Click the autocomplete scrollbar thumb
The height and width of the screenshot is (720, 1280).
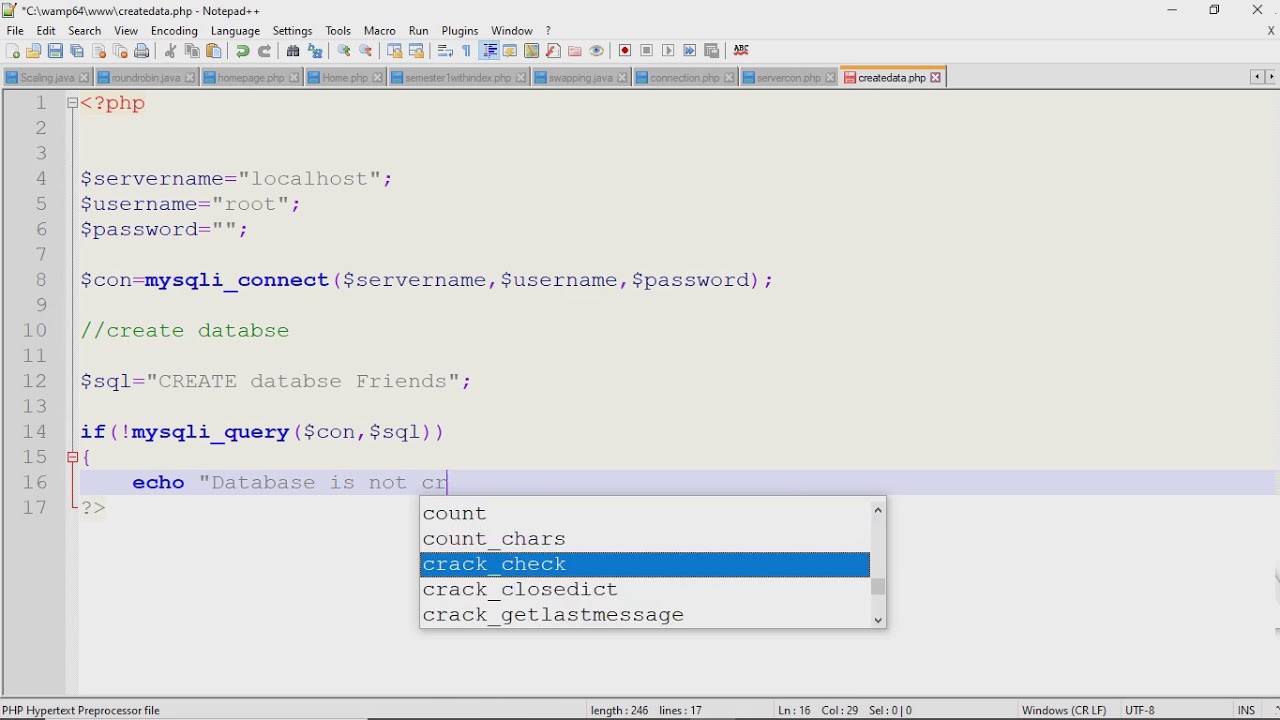click(878, 587)
